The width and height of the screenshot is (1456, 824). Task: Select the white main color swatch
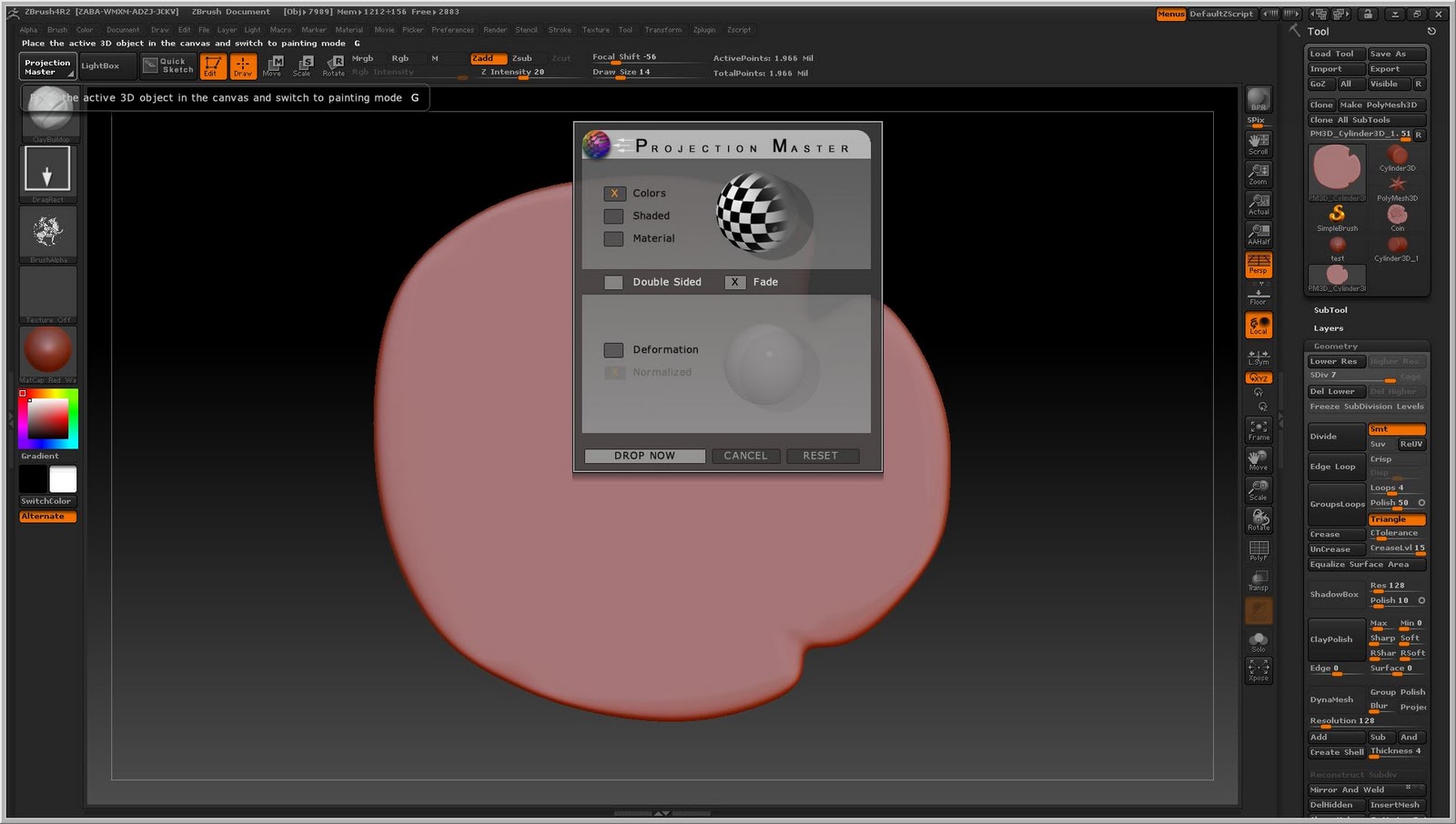pos(63,479)
